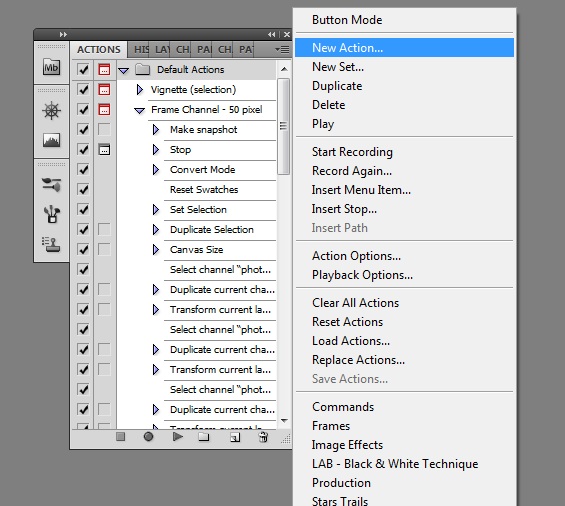This screenshot has width=565, height=506.
Task: Uncheck the Set Selection step checkbox
Action: tap(83, 209)
